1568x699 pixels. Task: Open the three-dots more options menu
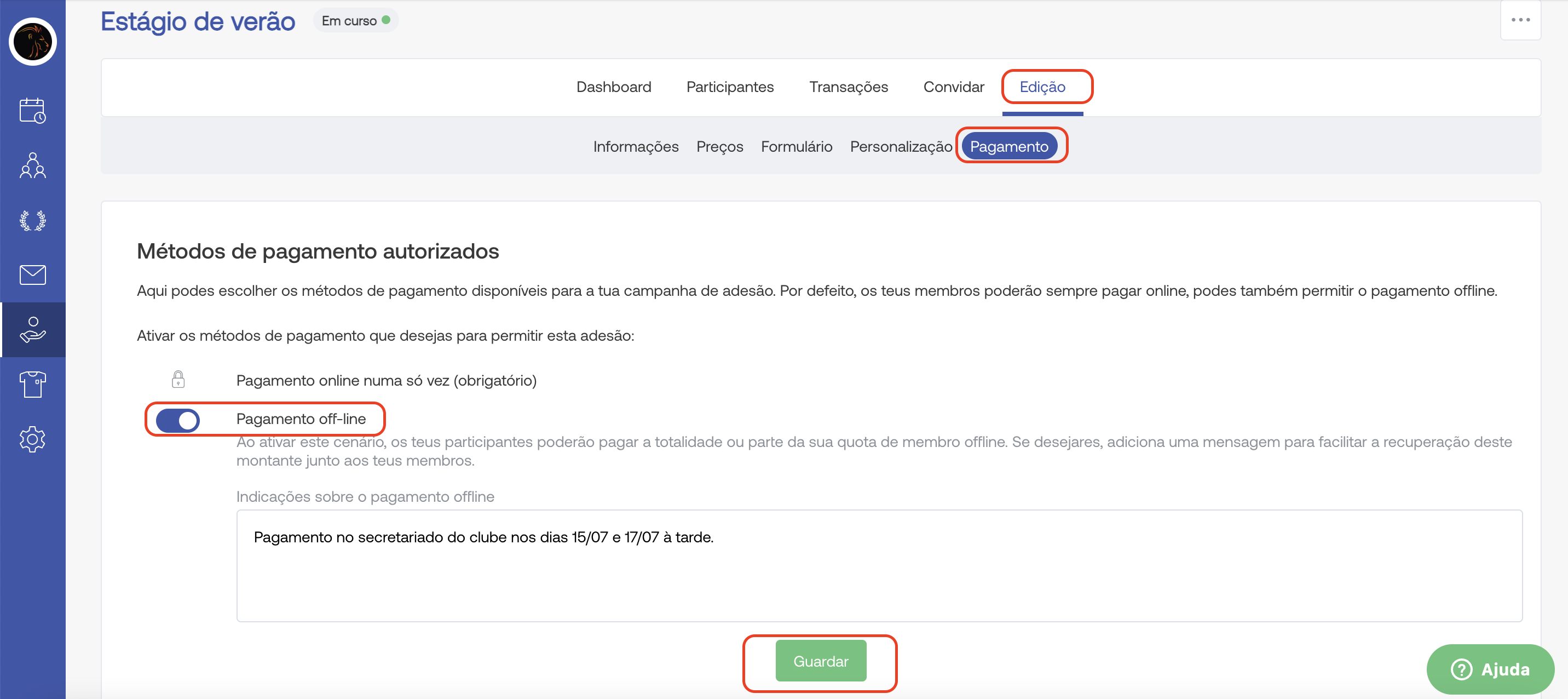pos(1520,20)
